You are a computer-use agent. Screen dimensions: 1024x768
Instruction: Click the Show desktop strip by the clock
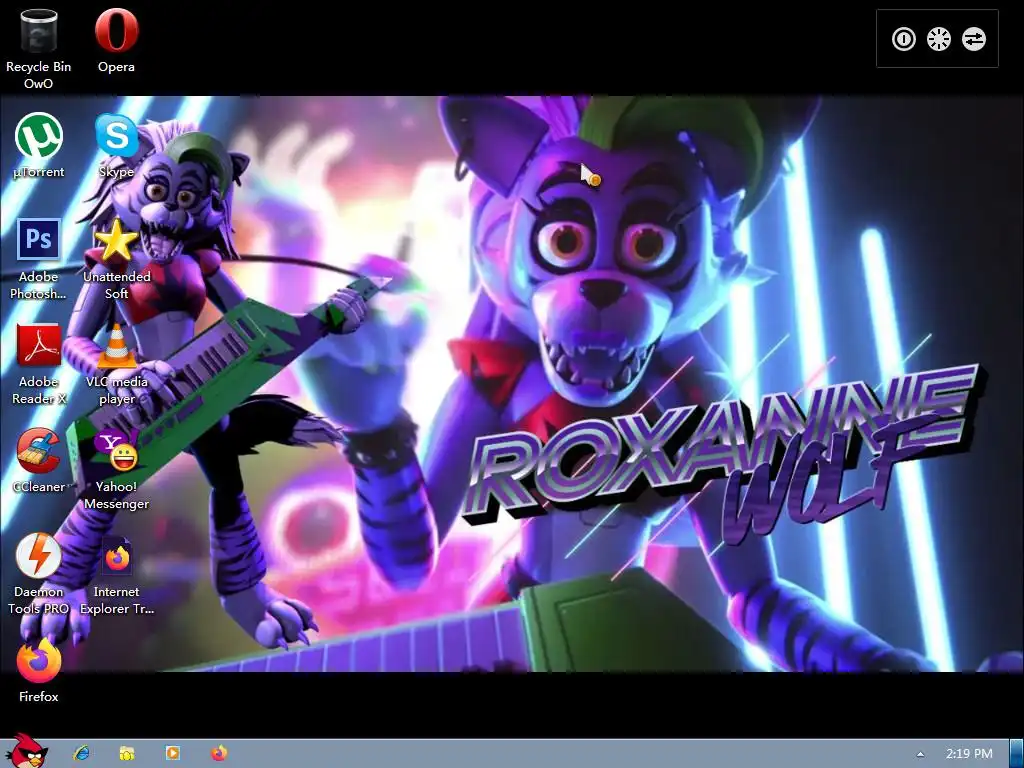[x=1017, y=754]
